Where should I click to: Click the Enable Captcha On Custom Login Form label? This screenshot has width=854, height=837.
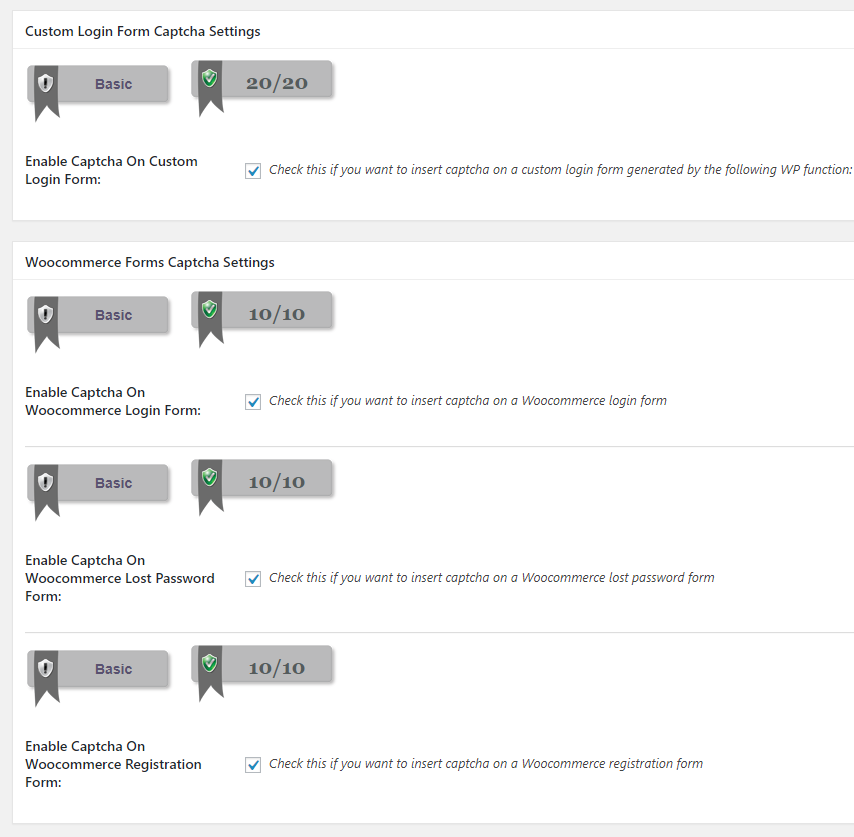pos(111,170)
